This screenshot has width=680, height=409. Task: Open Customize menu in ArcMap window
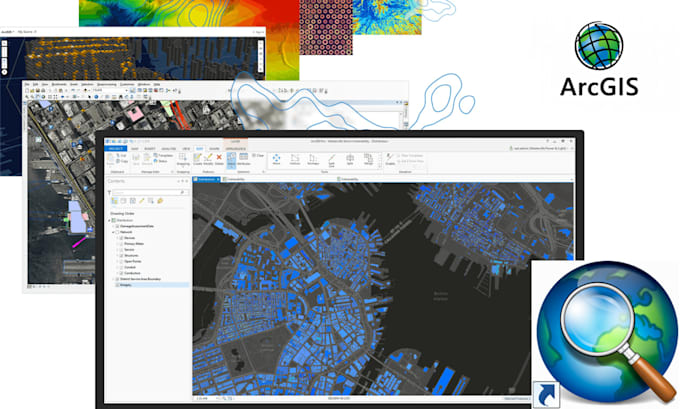(127, 84)
